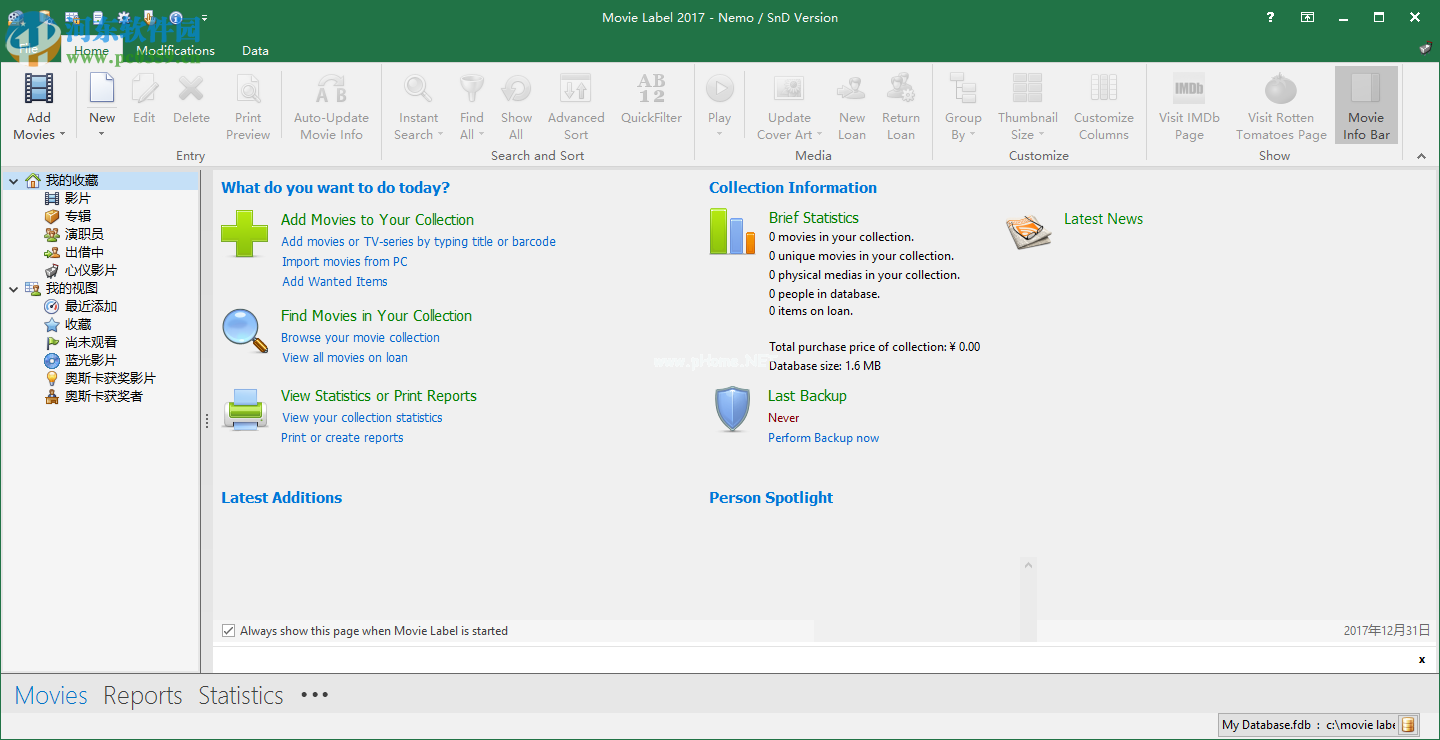
Task: Collapse the 我的收藏 tree node
Action: click(x=13, y=181)
